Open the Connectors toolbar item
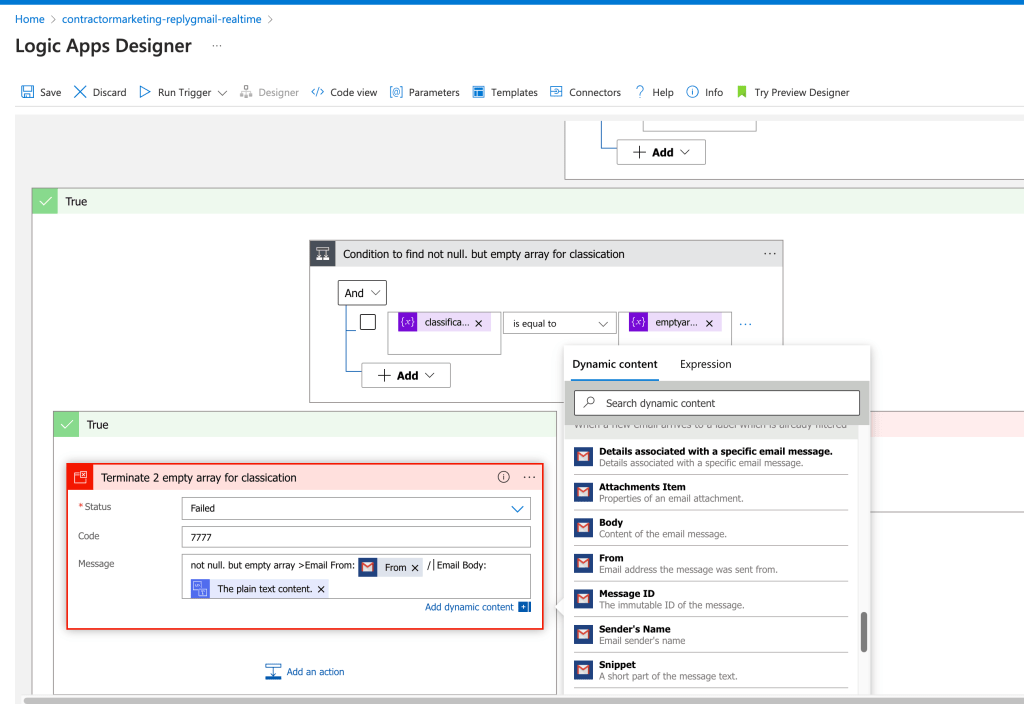Image resolution: width=1024 pixels, height=704 pixels. point(585,92)
